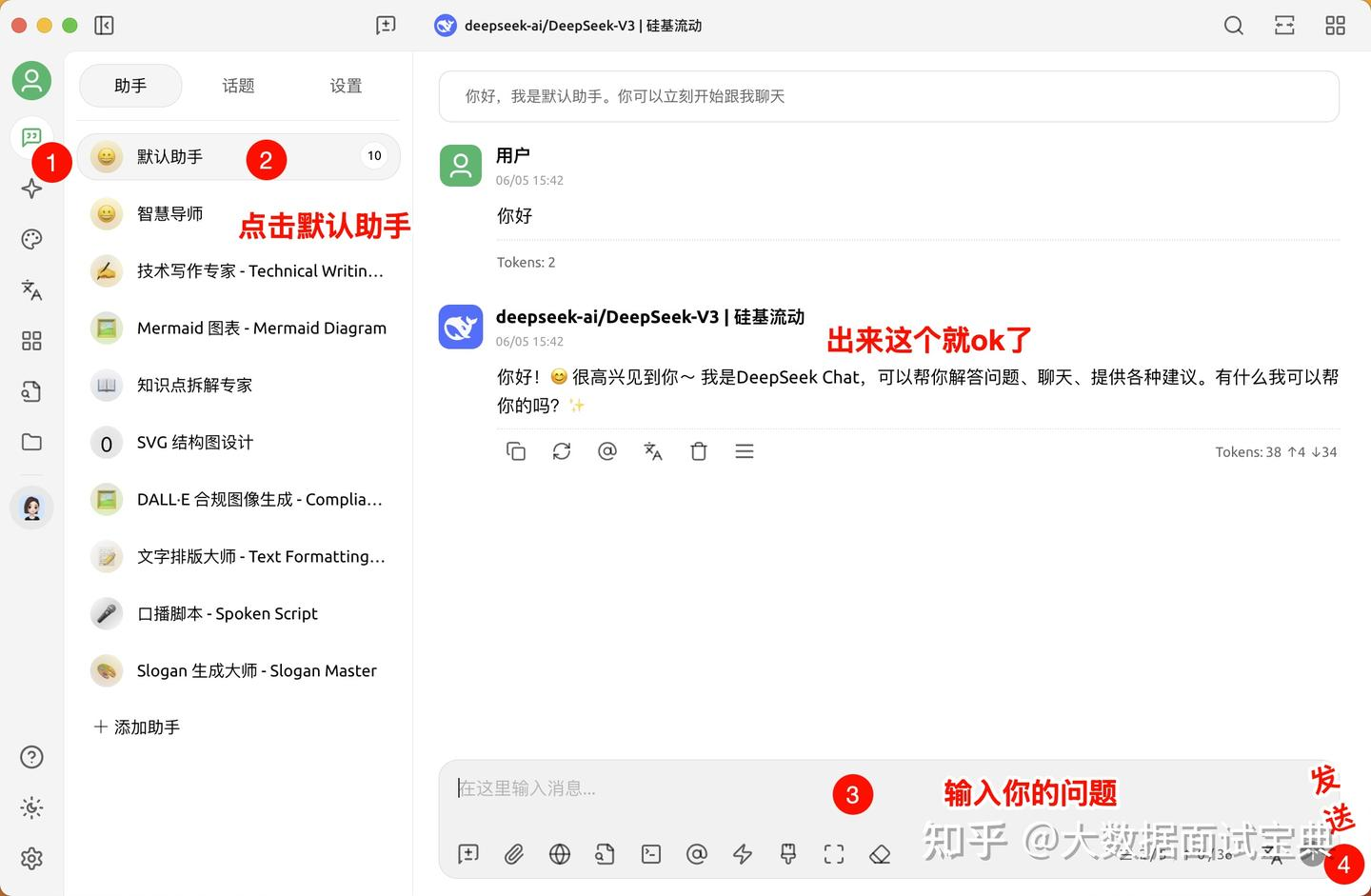Switch to the 话题 tab

pos(238,86)
